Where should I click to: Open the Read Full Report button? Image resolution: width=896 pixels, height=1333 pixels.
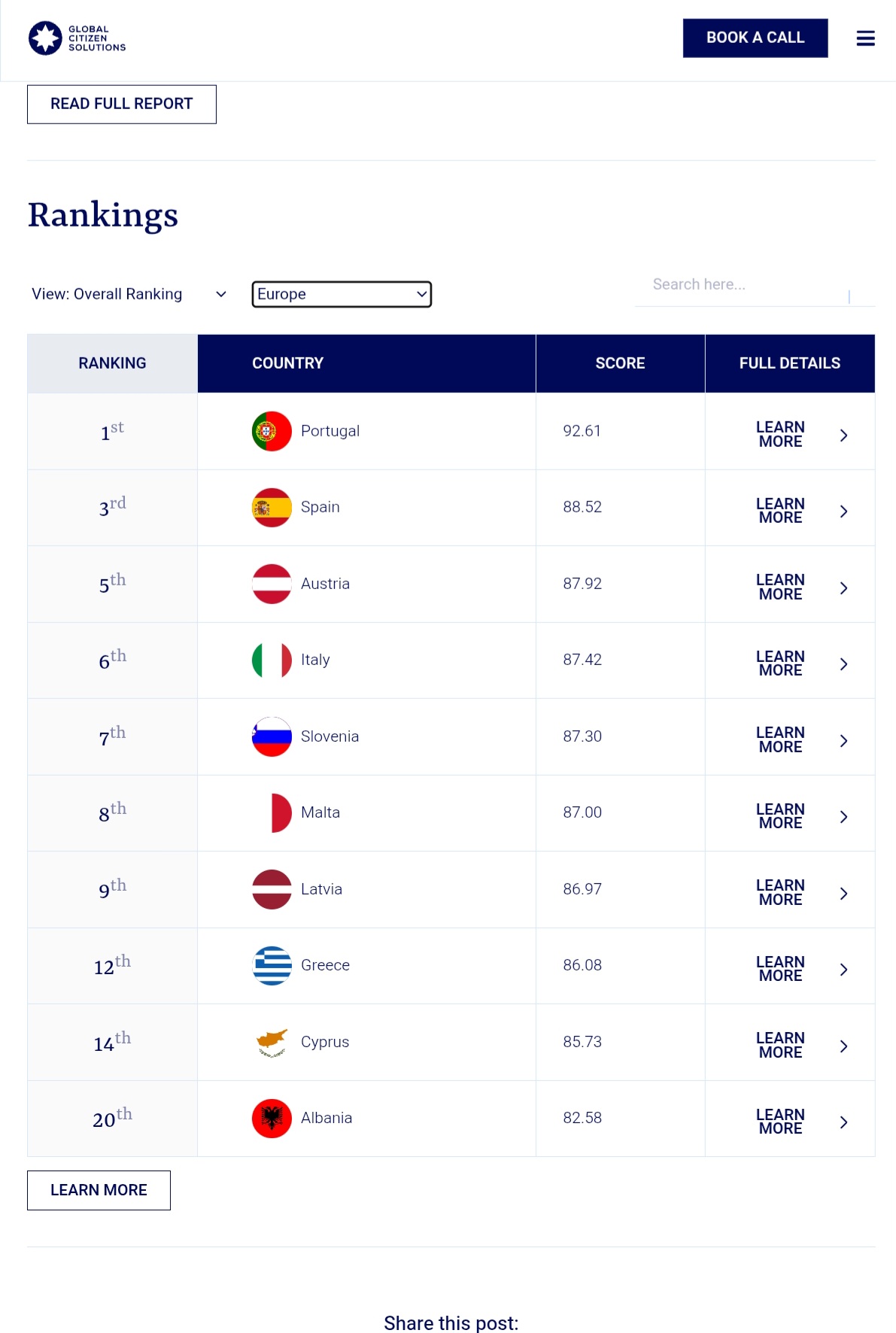pos(122,104)
